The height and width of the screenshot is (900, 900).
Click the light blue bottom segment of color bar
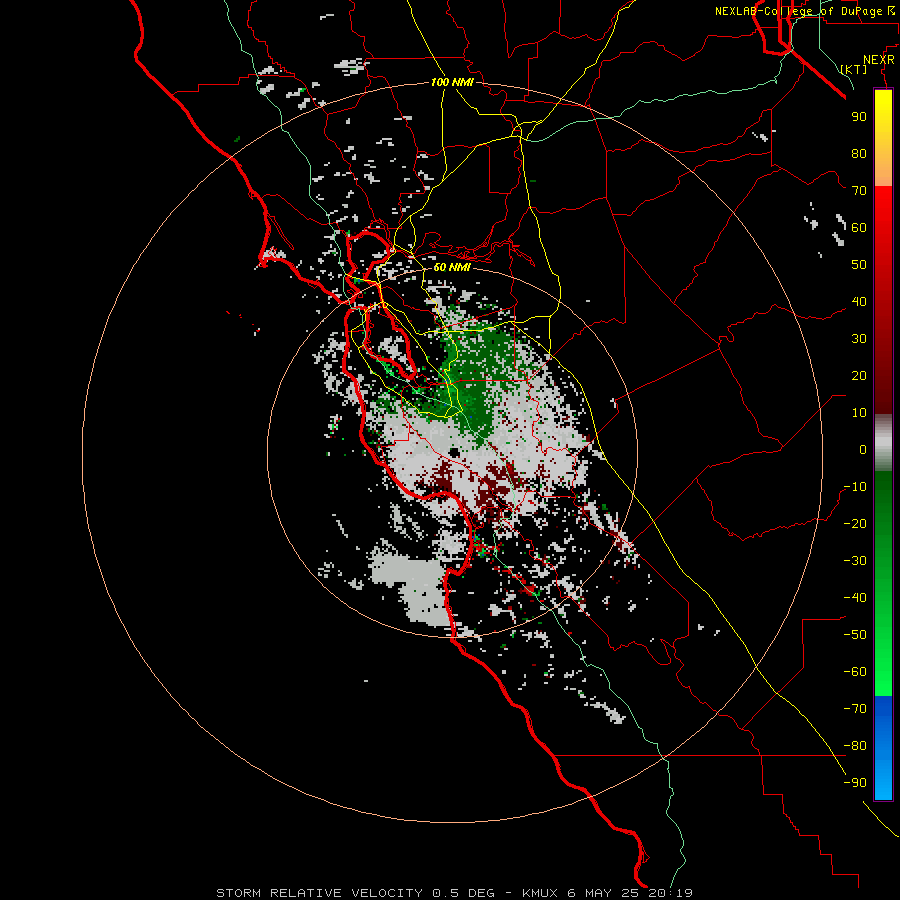point(883,775)
